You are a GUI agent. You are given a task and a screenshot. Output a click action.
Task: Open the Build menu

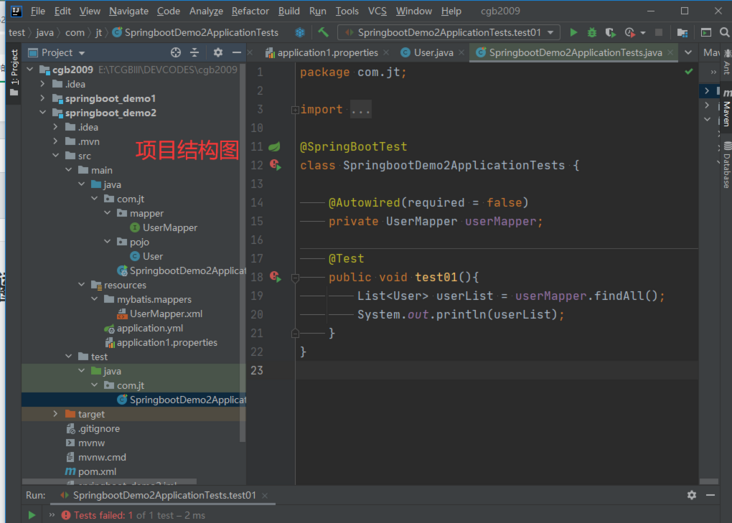tap(289, 11)
